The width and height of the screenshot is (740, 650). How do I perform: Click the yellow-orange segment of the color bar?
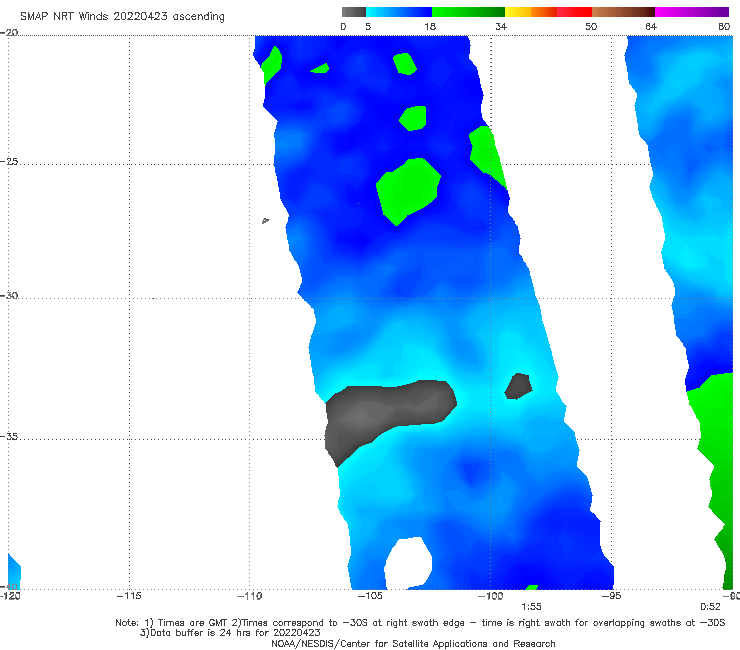coord(531,12)
